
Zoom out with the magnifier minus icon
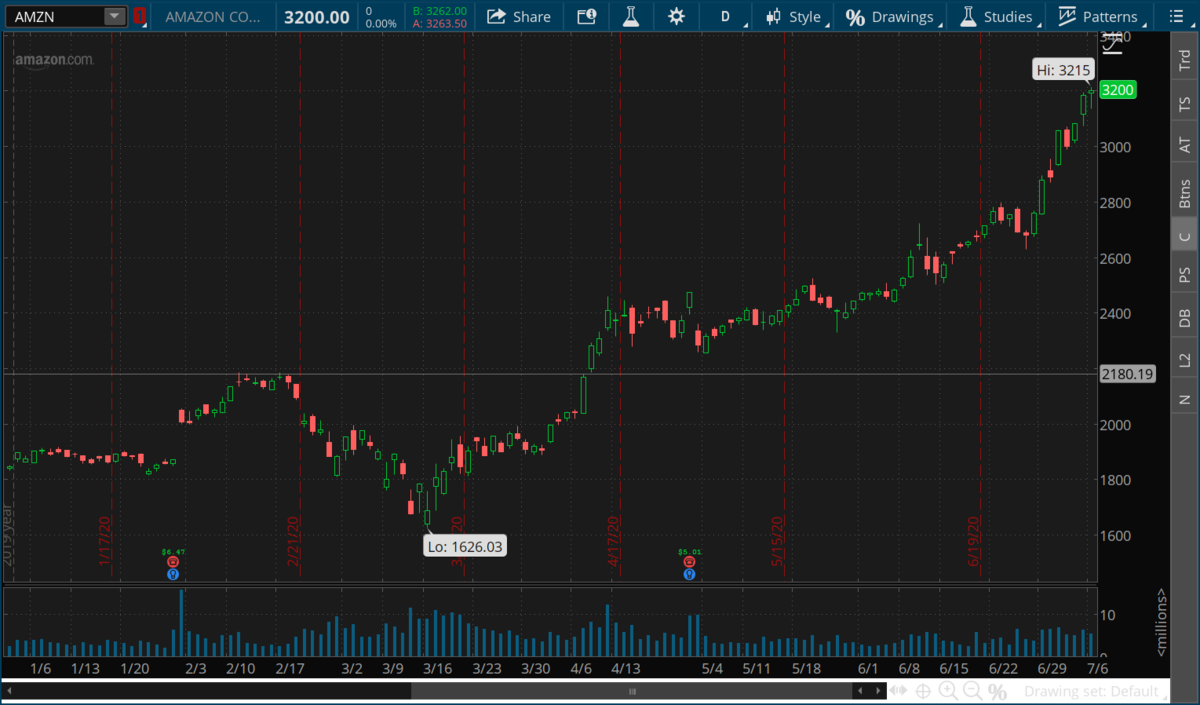972,691
